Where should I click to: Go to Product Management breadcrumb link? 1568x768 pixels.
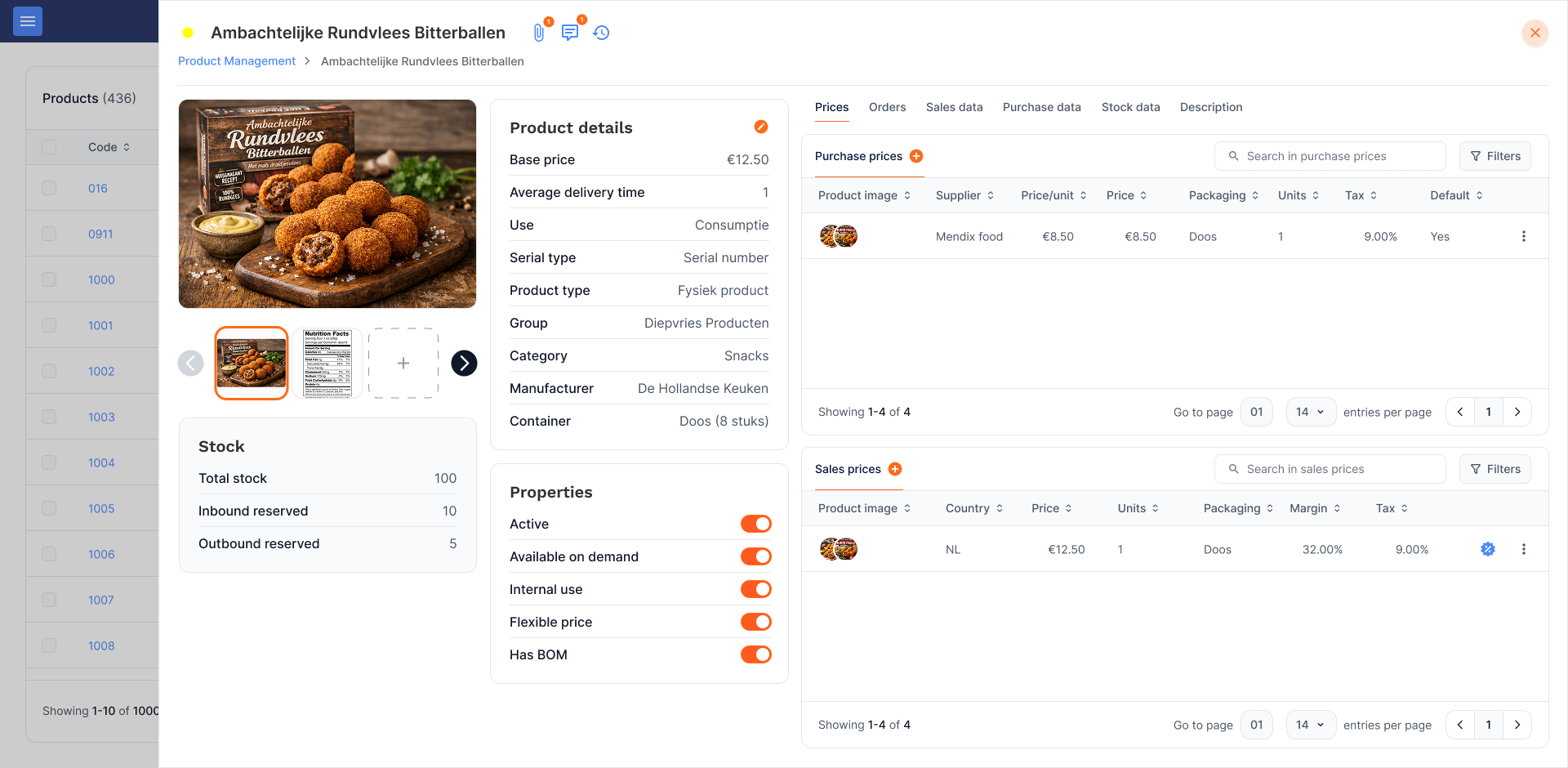point(237,61)
